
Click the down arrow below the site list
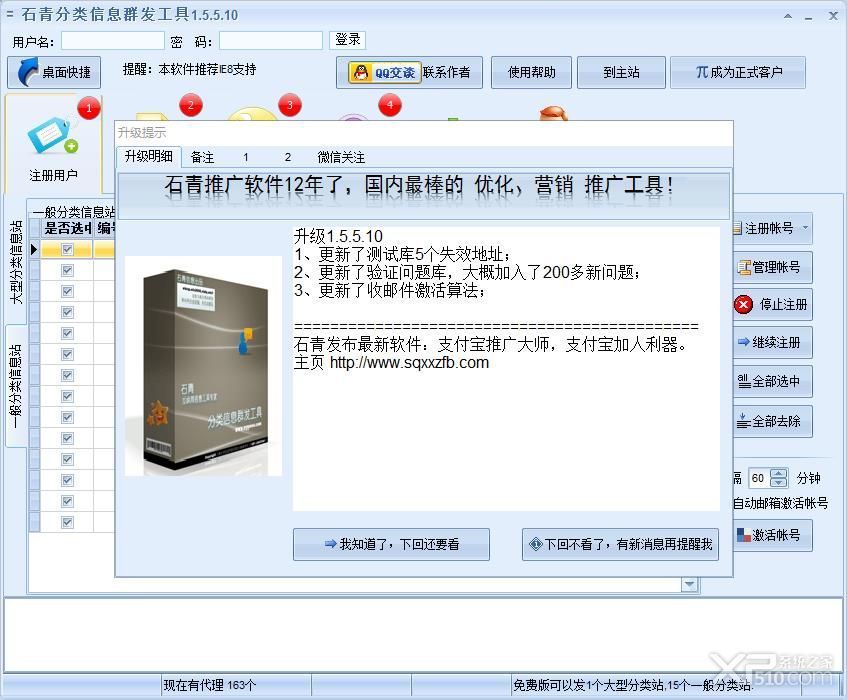click(689, 584)
